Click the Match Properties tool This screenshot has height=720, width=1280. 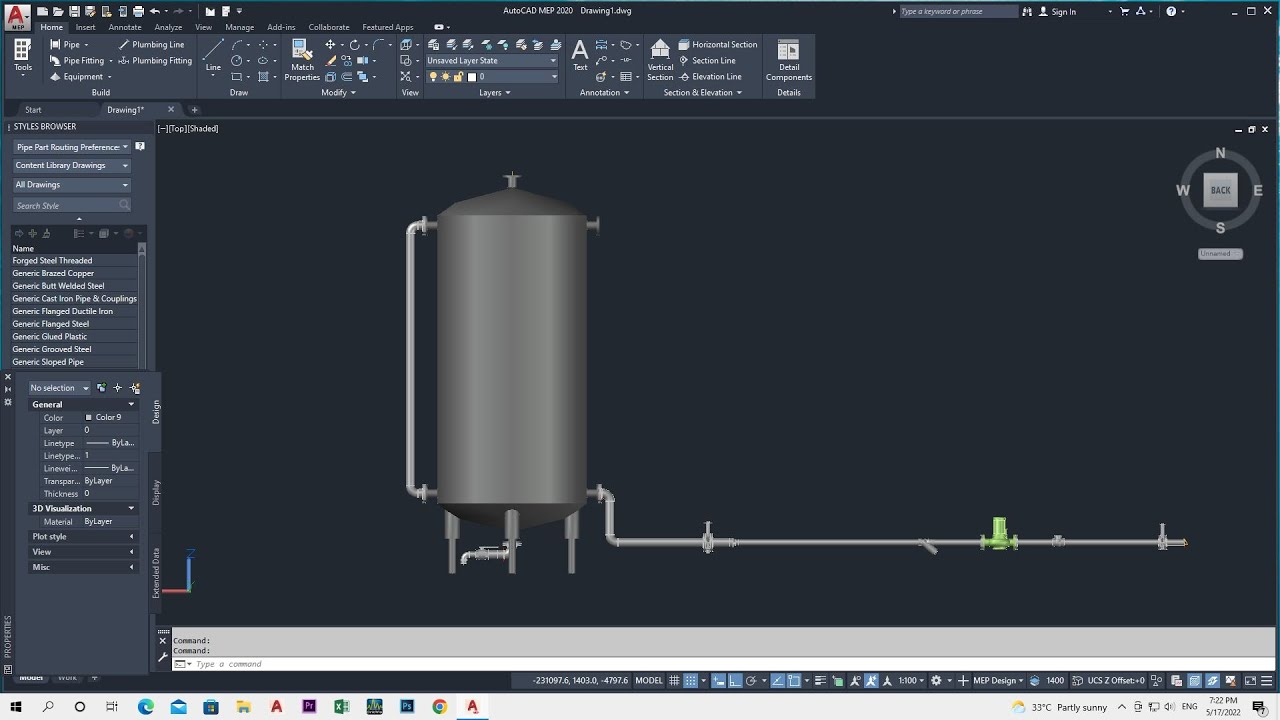[302, 60]
